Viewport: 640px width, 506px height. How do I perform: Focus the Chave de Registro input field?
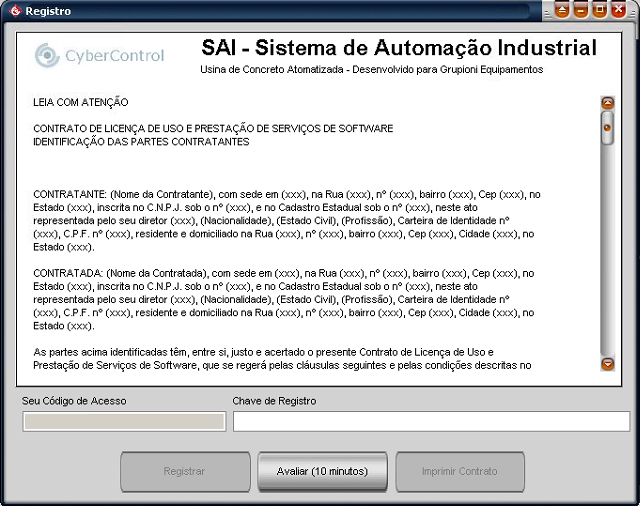pos(431,421)
